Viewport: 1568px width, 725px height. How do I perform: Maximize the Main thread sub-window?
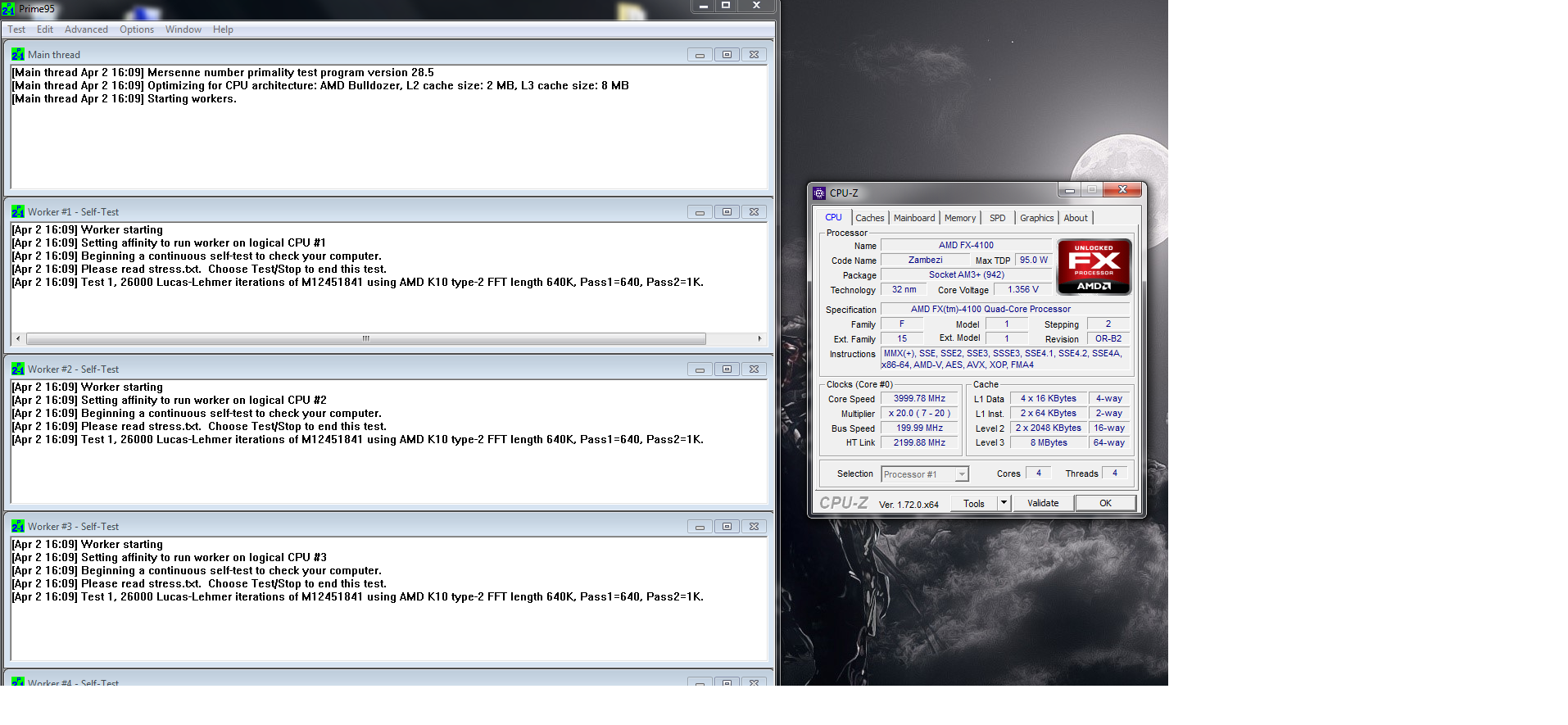coord(727,55)
